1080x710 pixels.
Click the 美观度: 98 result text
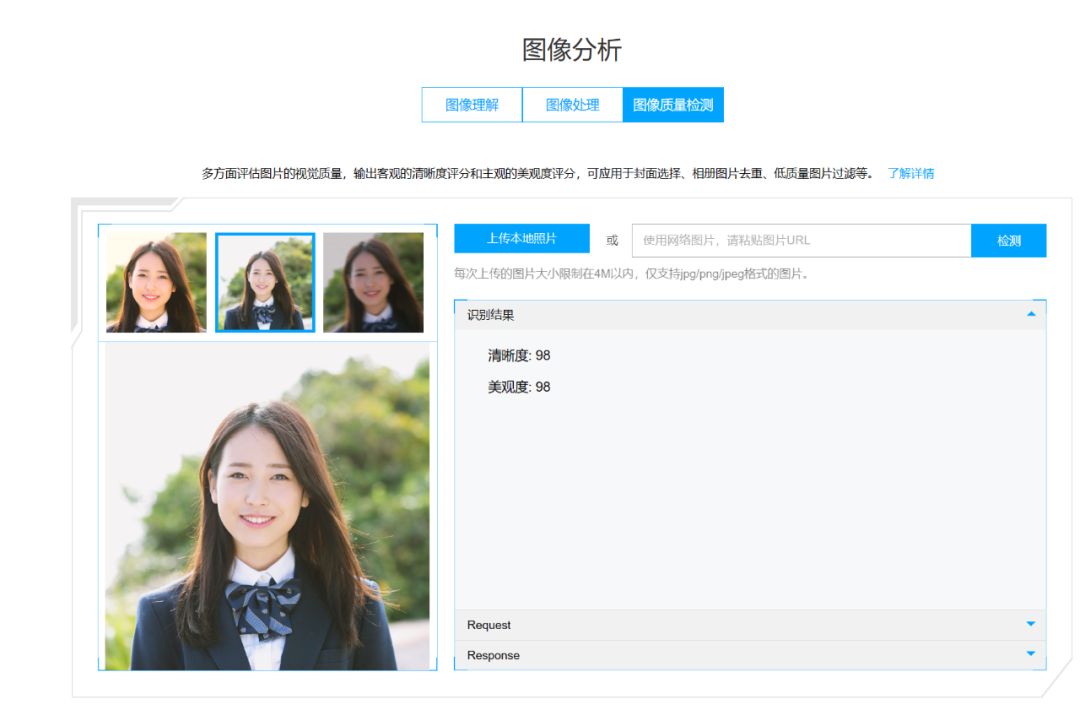(x=519, y=387)
